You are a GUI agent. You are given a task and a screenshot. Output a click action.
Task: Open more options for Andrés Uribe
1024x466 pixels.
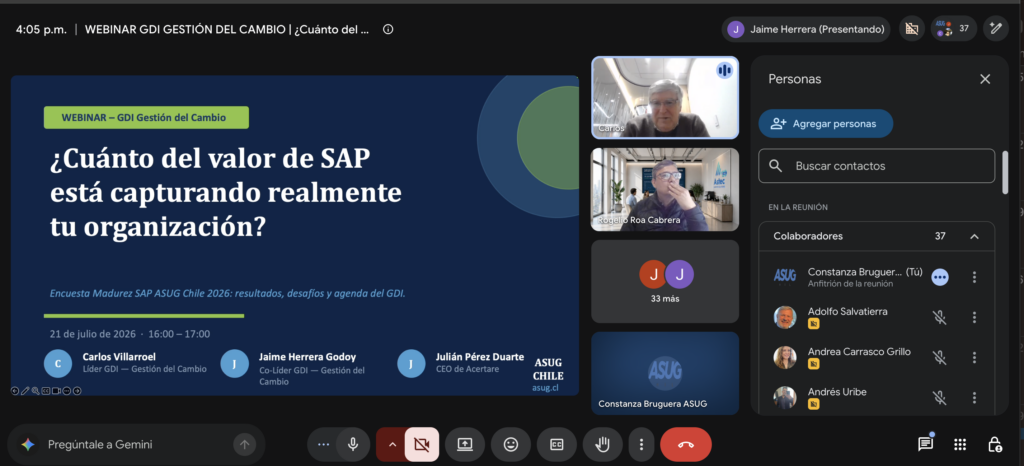pyautogui.click(x=974, y=397)
